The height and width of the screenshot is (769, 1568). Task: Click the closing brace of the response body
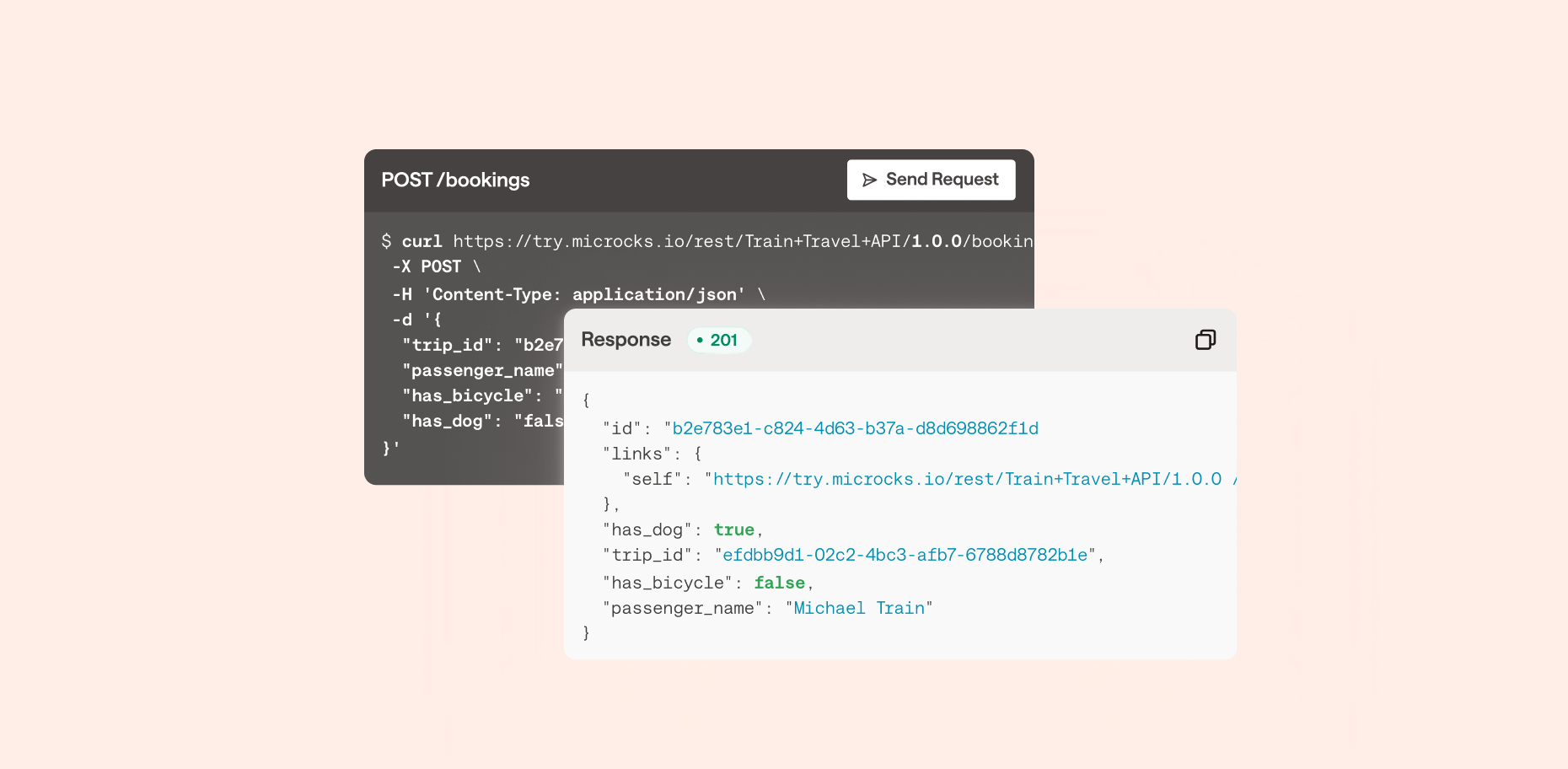[585, 633]
